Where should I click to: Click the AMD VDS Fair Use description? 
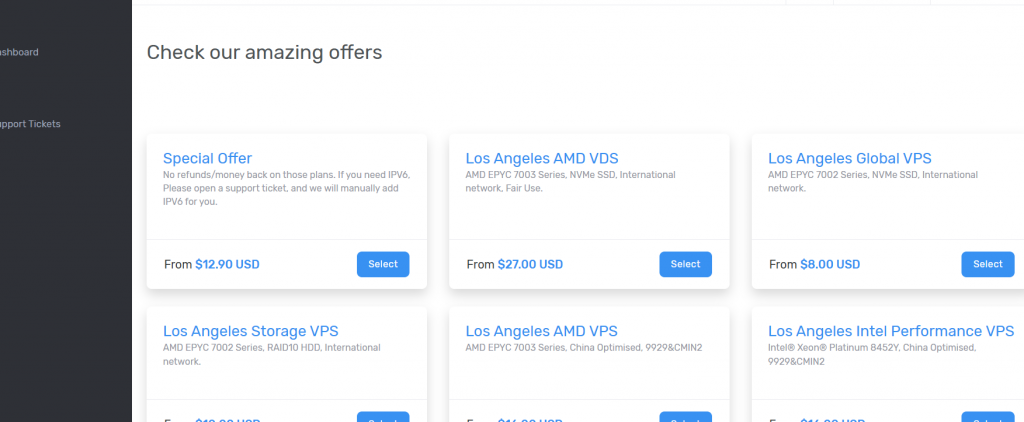pos(570,181)
